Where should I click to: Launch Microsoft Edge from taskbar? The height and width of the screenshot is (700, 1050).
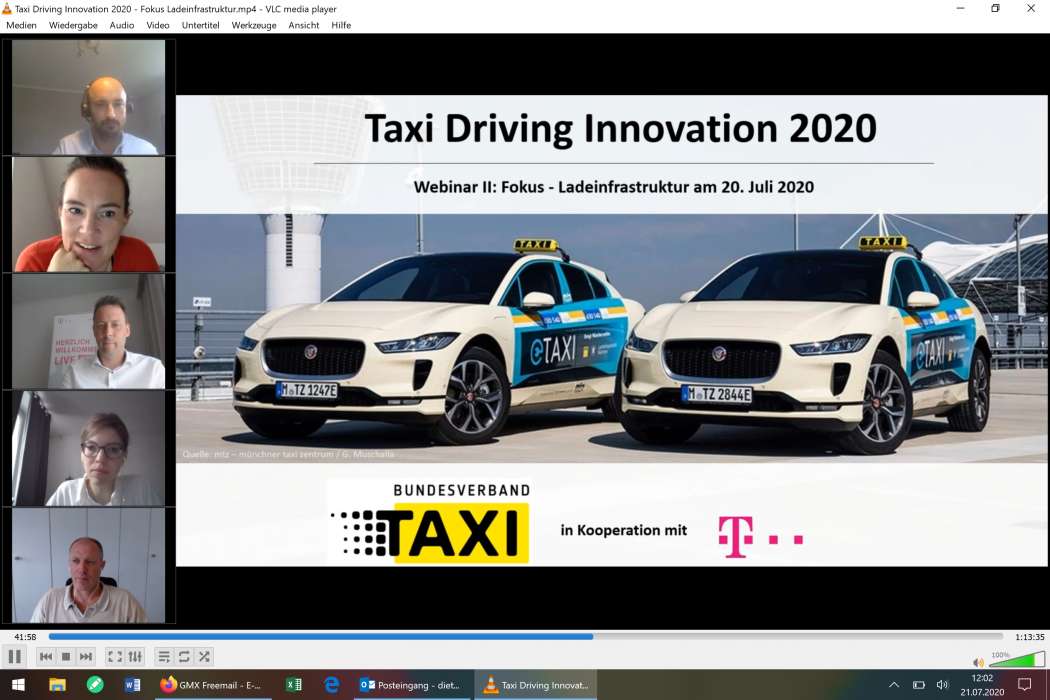331,685
